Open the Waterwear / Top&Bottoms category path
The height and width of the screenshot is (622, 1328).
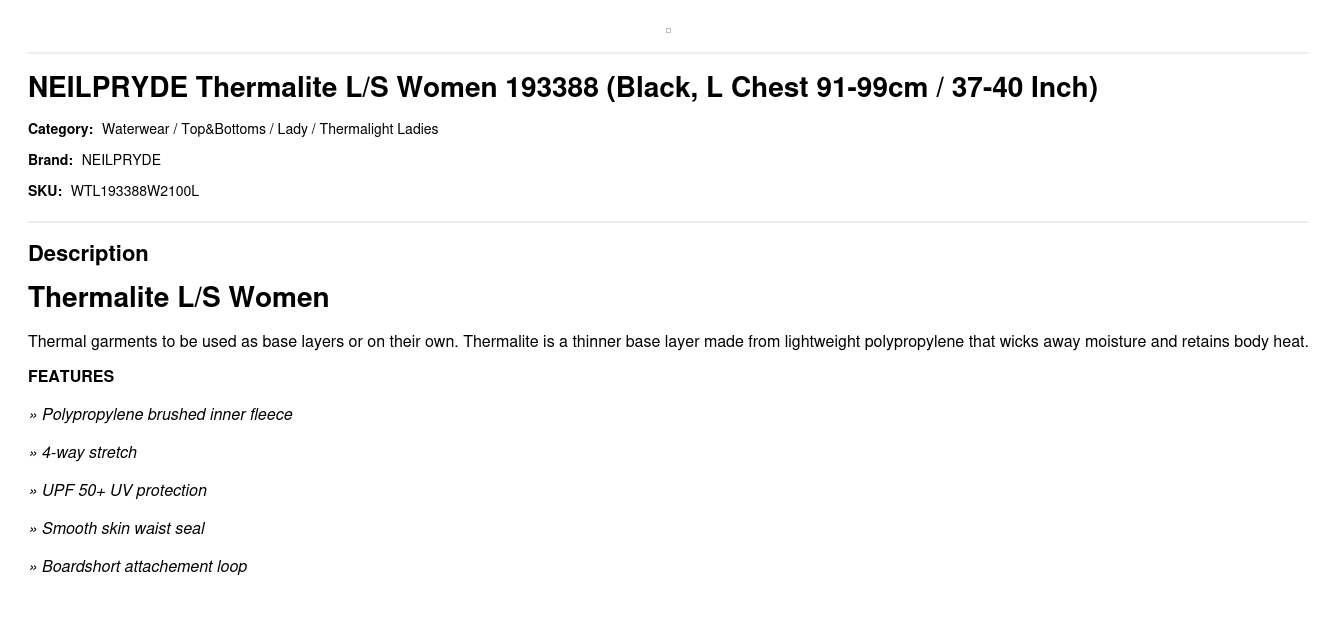click(x=270, y=129)
